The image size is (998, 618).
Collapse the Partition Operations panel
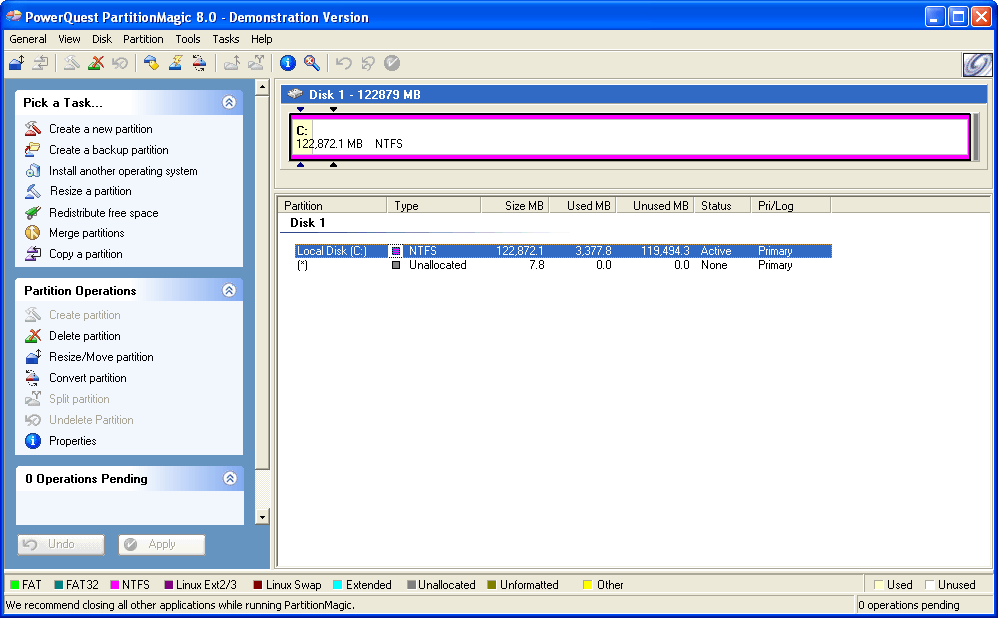tap(229, 290)
